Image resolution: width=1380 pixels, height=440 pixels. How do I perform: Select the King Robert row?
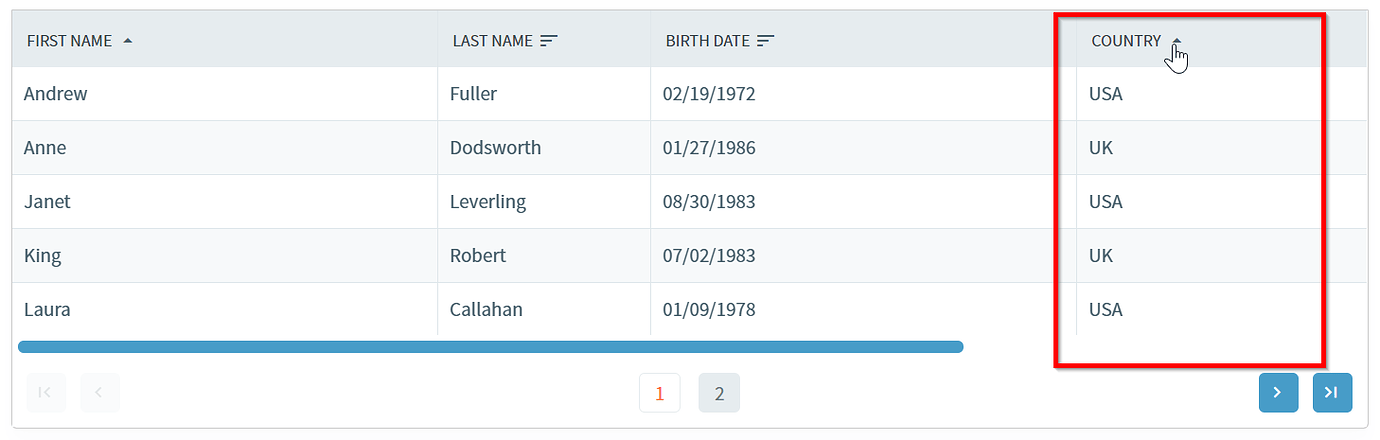[x=690, y=256]
